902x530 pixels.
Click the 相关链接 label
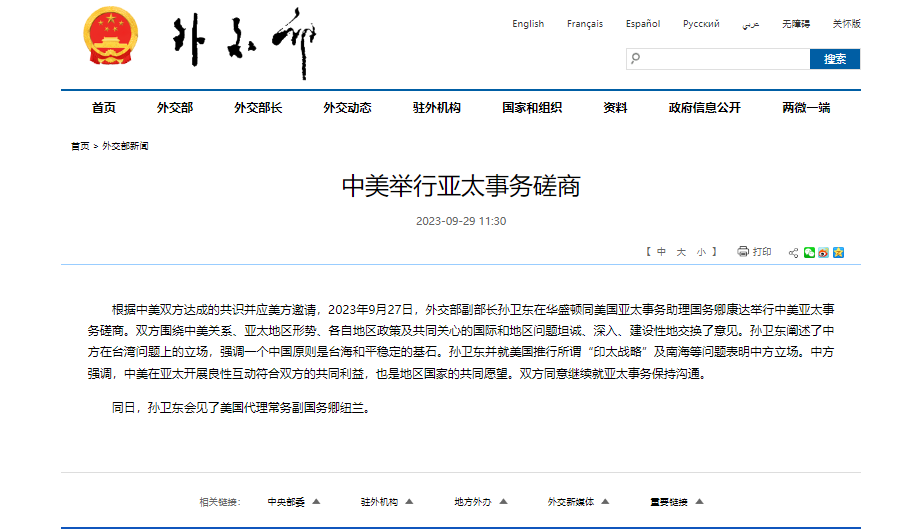[220, 502]
